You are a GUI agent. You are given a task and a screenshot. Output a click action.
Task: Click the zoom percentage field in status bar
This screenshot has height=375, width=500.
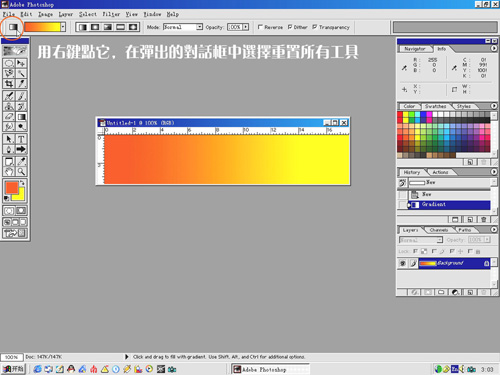(11, 357)
